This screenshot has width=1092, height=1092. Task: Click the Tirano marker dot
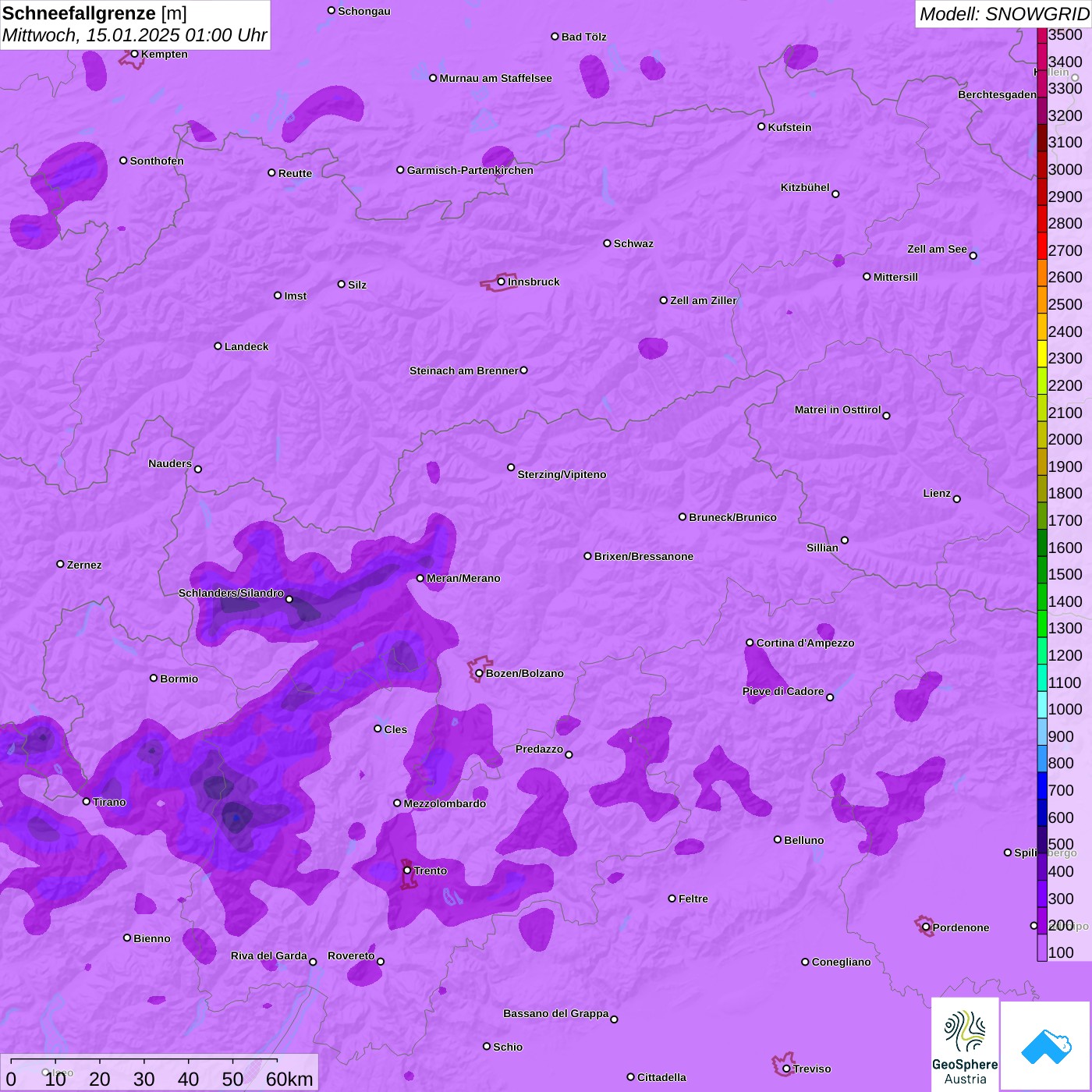click(86, 801)
